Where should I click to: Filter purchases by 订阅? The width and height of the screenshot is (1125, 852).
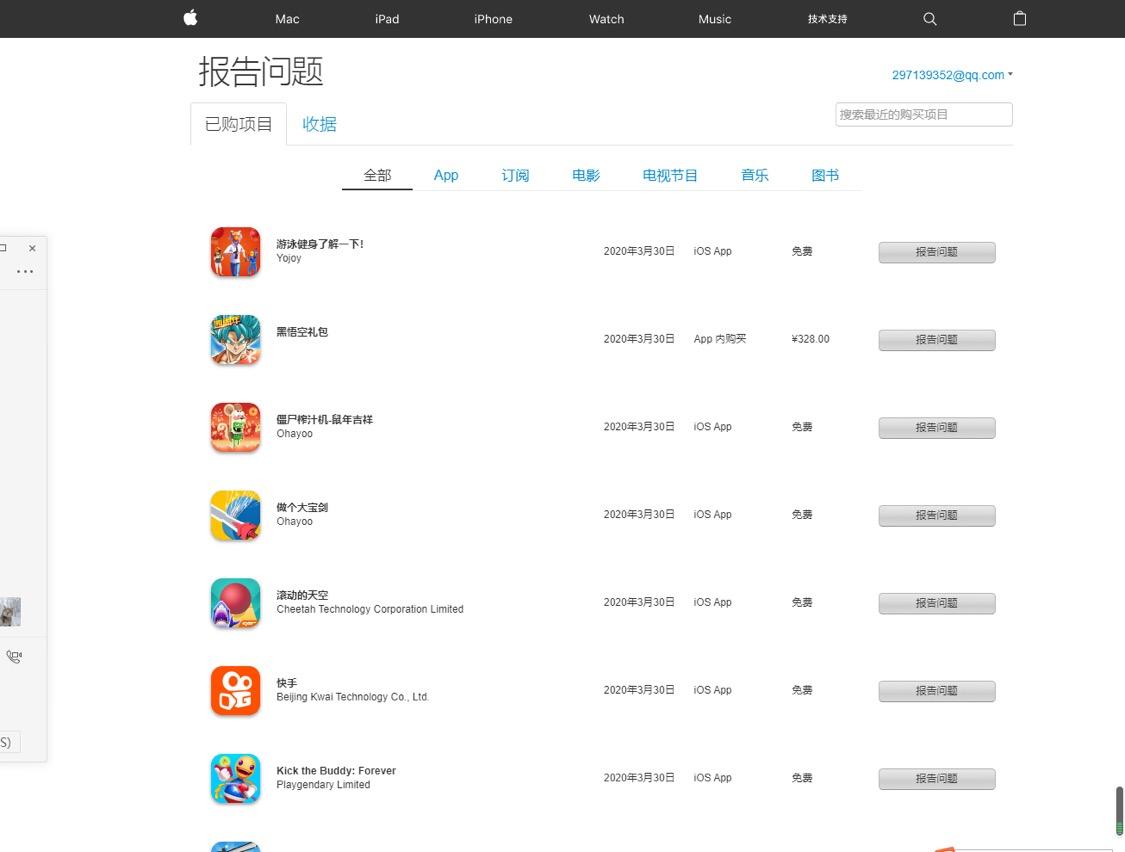tap(515, 175)
